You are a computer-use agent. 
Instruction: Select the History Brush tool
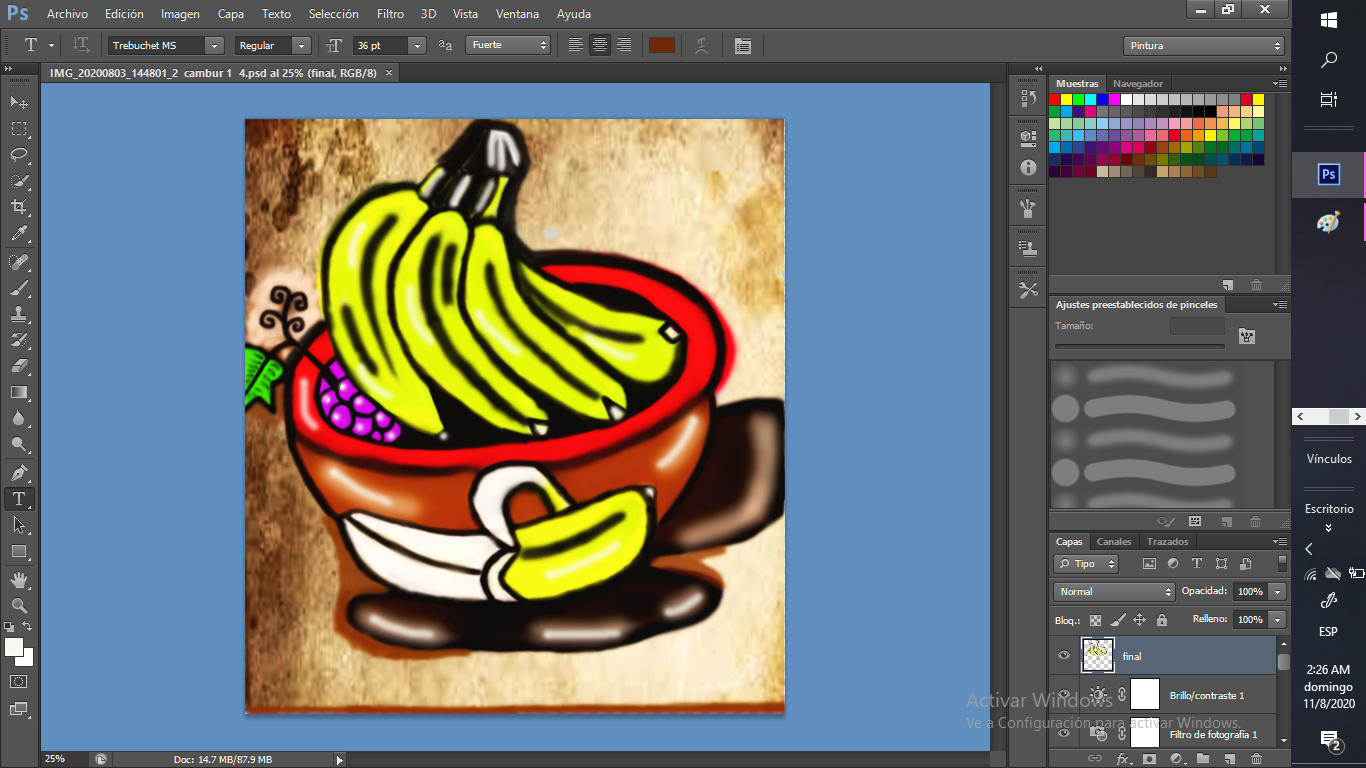[x=19, y=340]
